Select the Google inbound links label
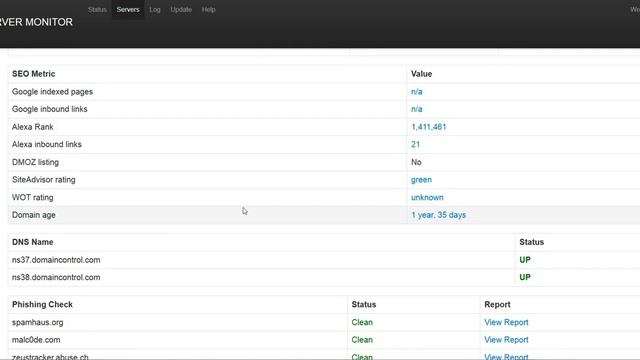 tap(49, 109)
